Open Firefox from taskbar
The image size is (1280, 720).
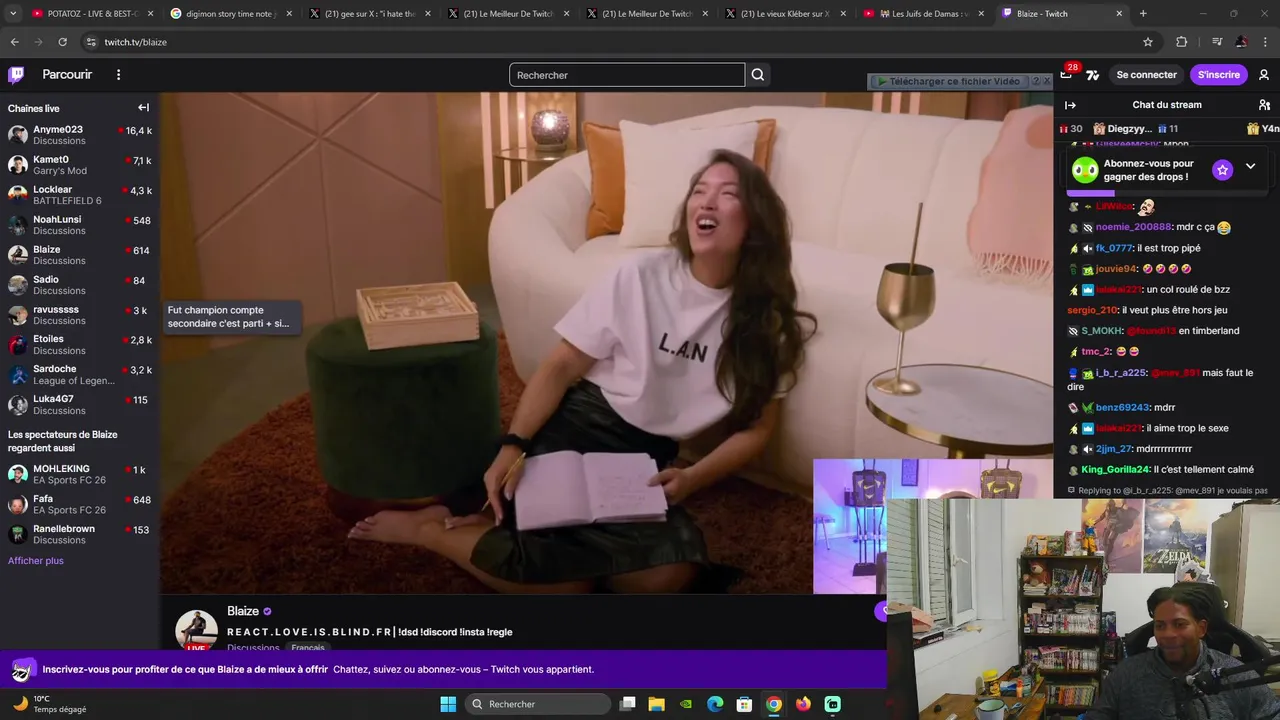coord(803,704)
